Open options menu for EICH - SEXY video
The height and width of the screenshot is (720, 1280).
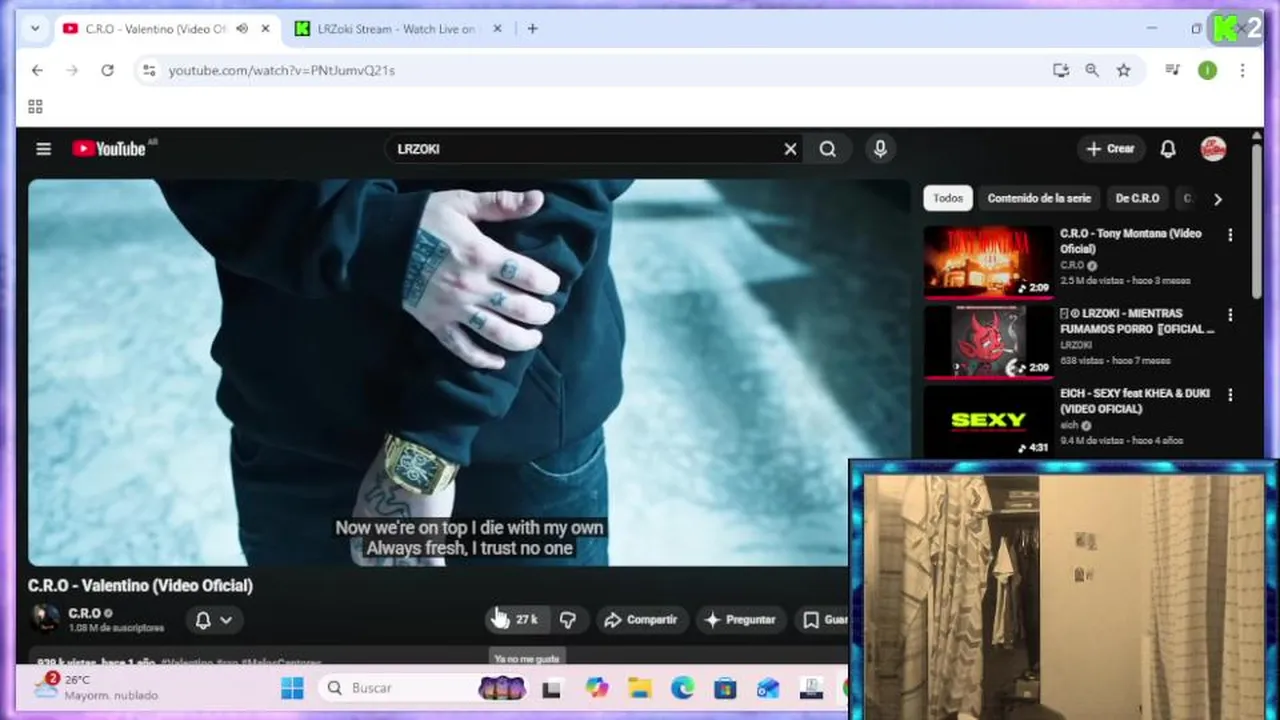point(1230,395)
